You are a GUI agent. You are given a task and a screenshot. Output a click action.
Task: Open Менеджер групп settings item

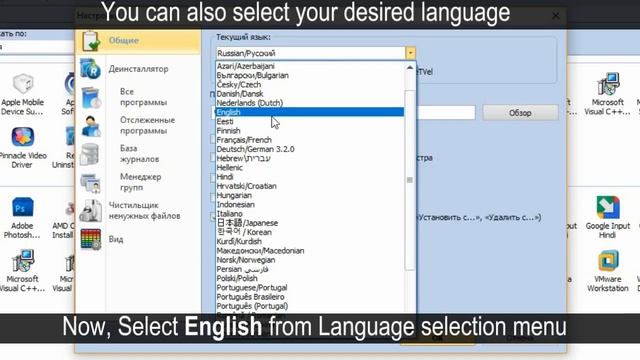pyautogui.click(x=140, y=182)
